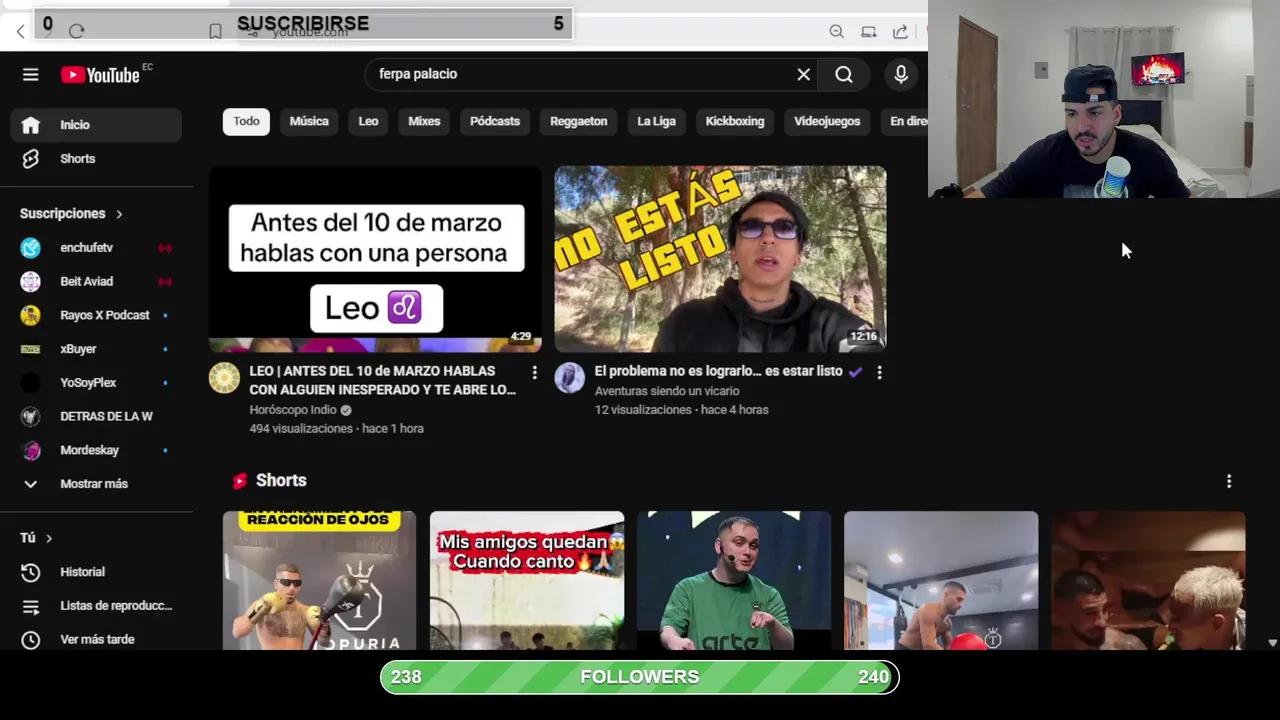
Task: Click the zoom magnifier icon in browser toolbar
Action: point(836,32)
